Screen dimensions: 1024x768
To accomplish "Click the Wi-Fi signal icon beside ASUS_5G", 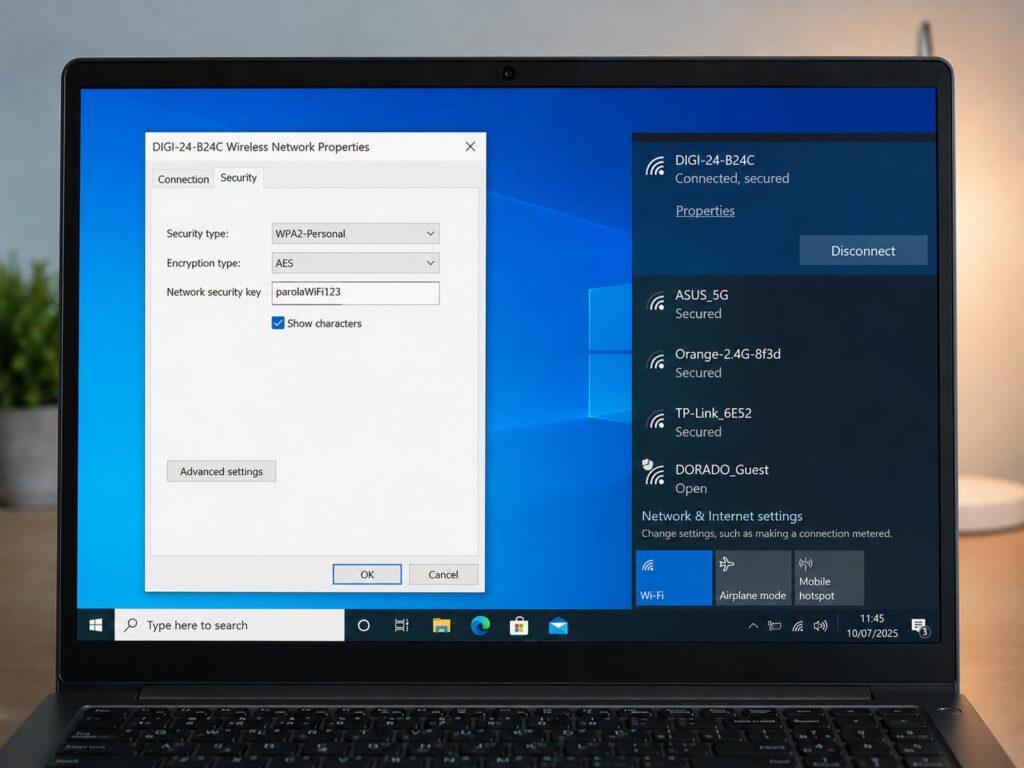I will [656, 302].
